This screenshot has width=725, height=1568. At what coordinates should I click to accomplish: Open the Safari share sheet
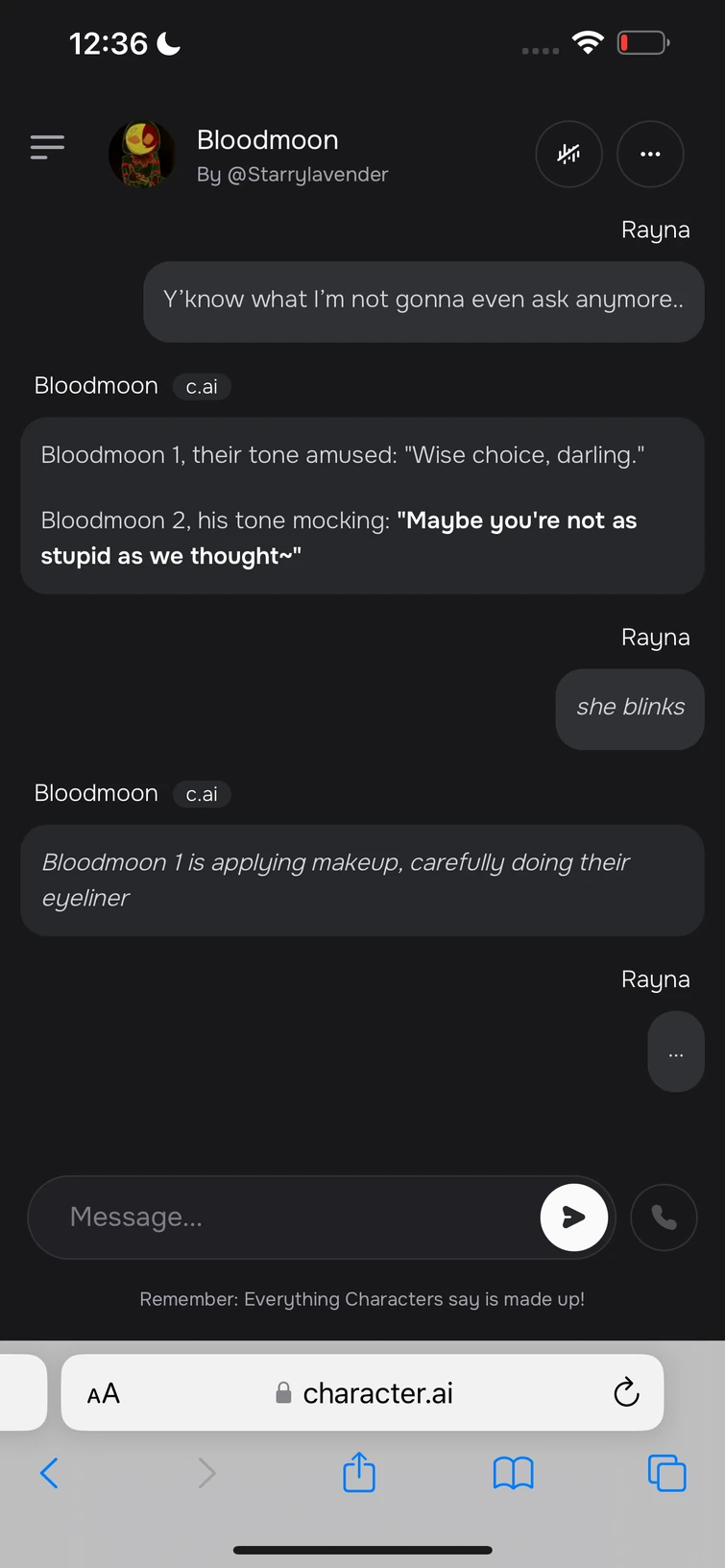click(x=358, y=1471)
